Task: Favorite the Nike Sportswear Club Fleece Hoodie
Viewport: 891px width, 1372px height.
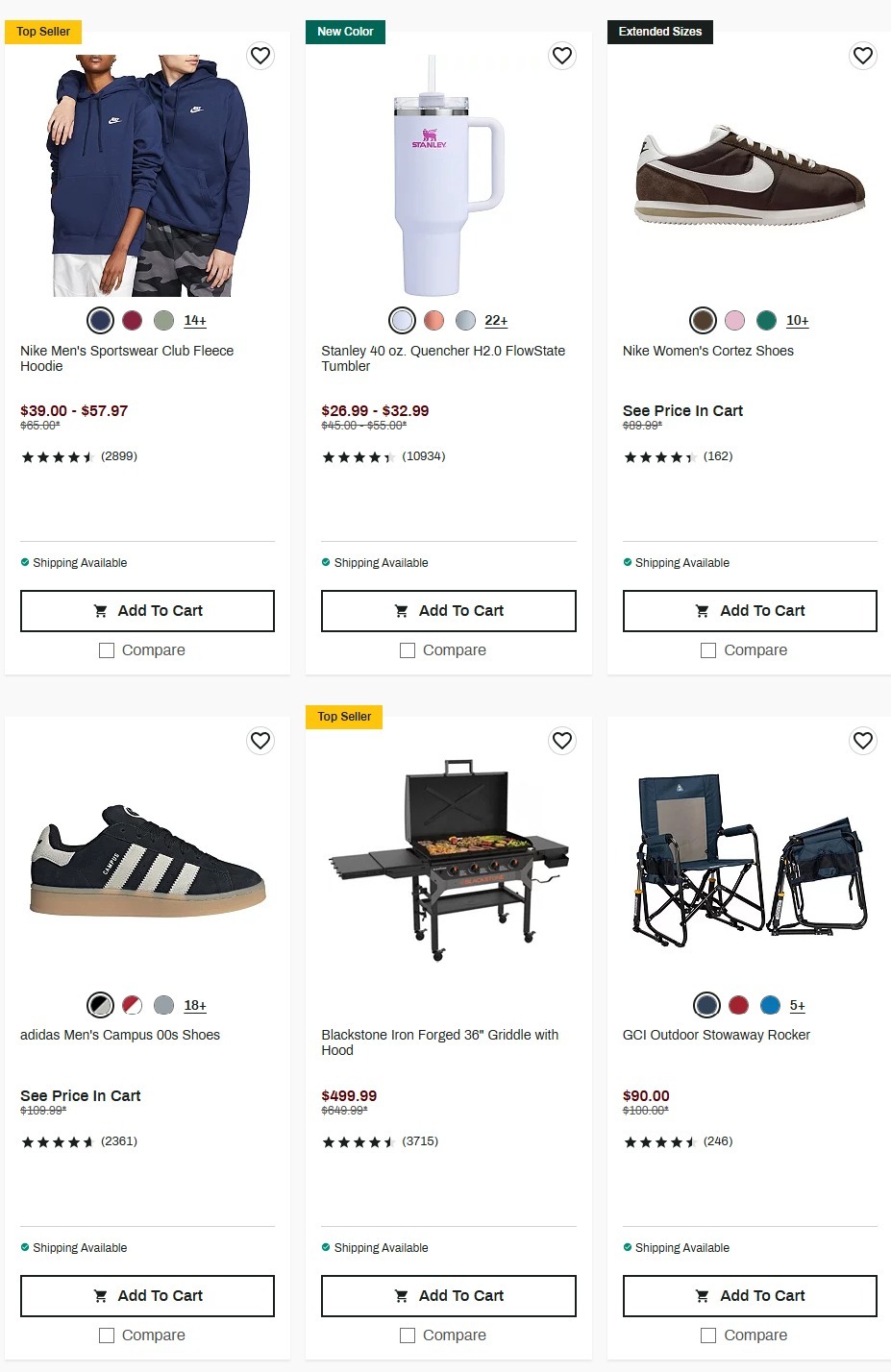Action: (260, 56)
